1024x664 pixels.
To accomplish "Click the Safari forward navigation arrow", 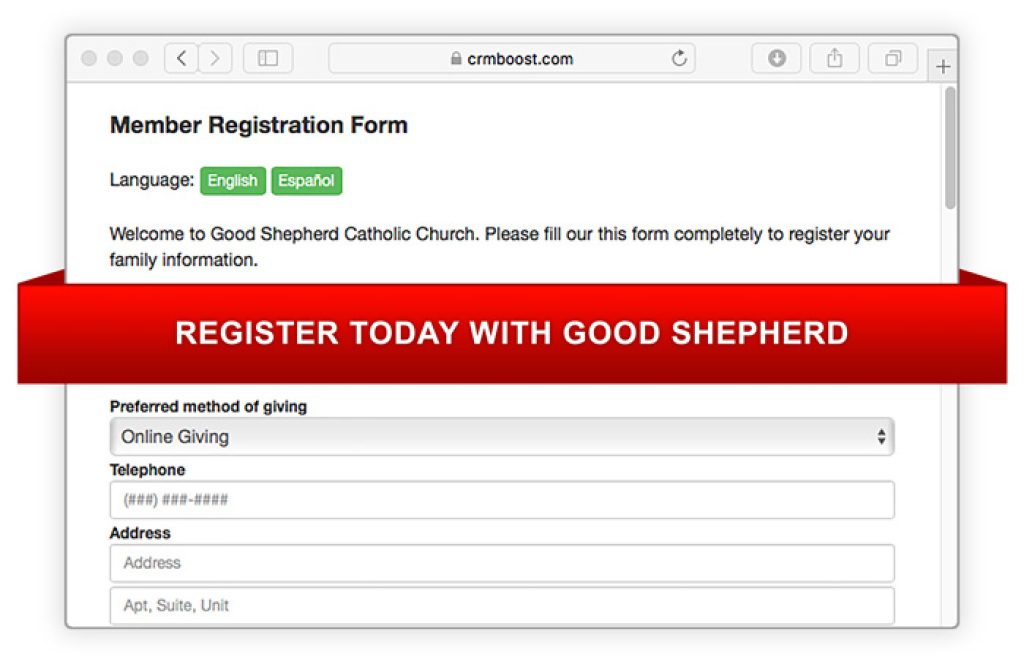I will [215, 58].
